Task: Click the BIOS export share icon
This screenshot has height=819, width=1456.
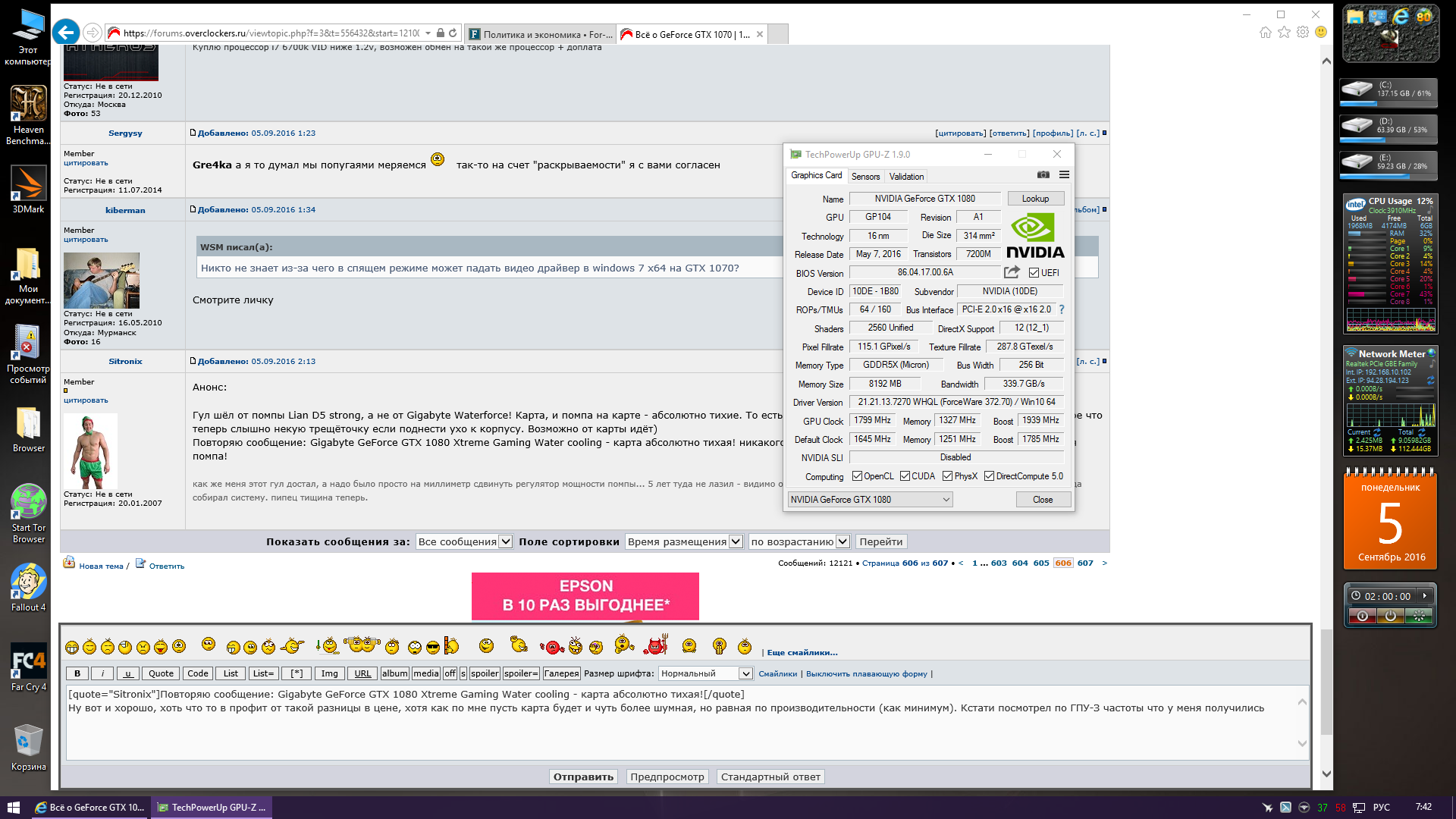Action: tap(1012, 272)
